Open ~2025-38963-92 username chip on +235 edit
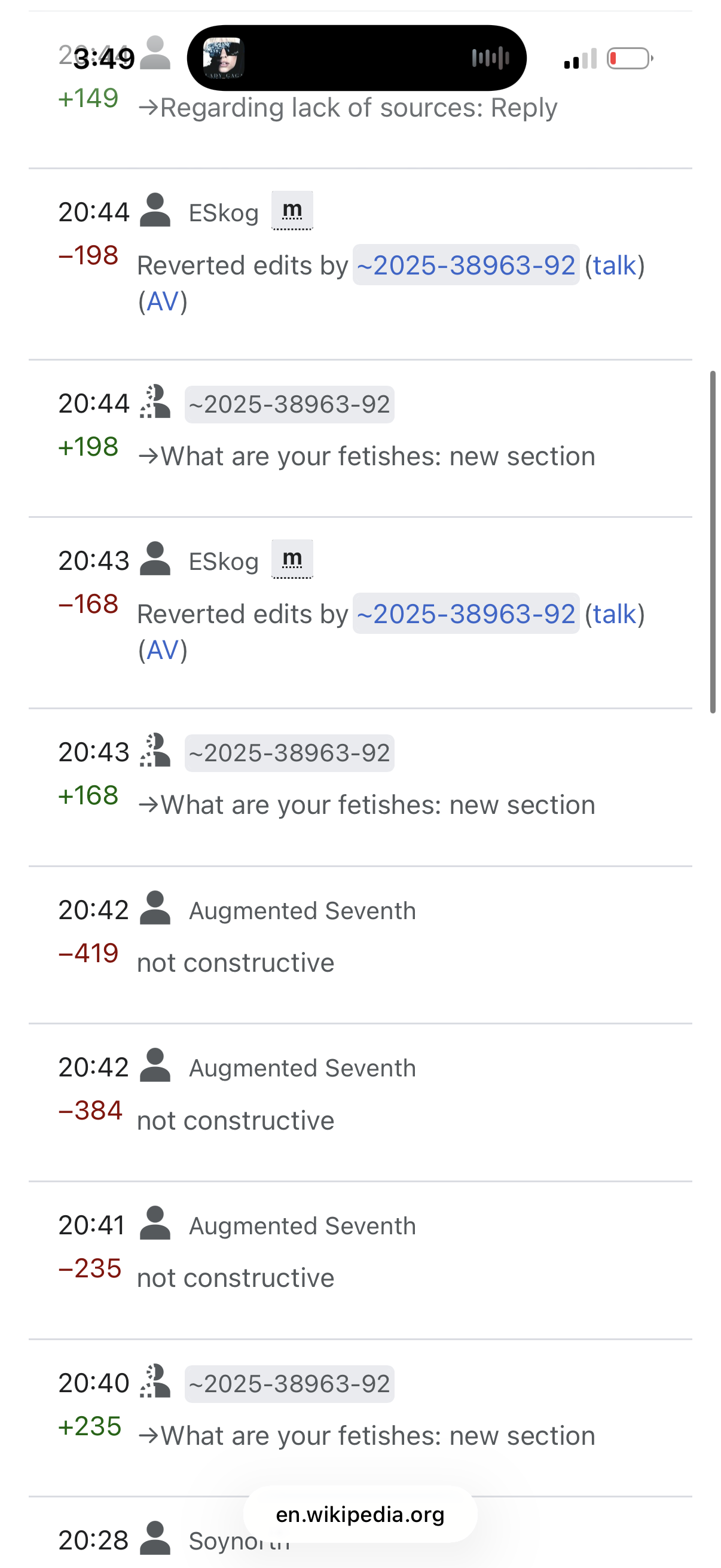721x1568 pixels. [x=289, y=1384]
